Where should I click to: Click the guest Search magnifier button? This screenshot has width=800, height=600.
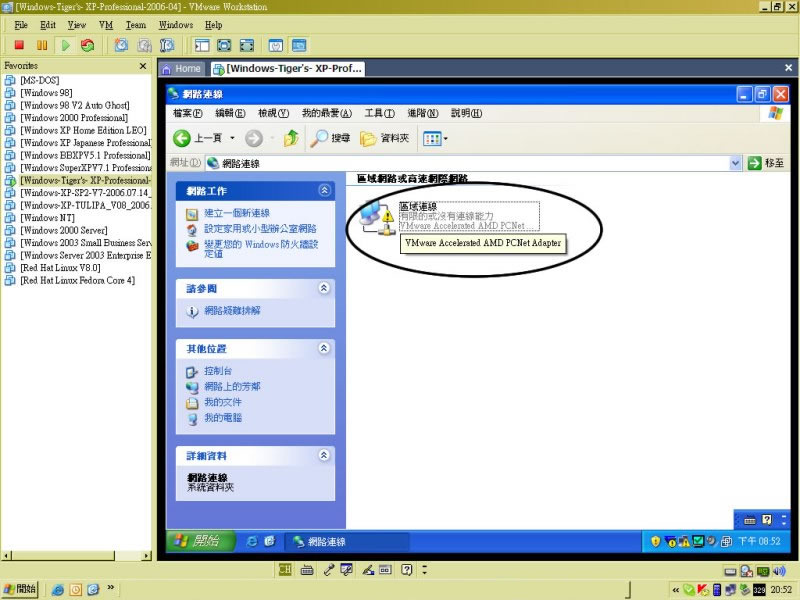click(330, 138)
